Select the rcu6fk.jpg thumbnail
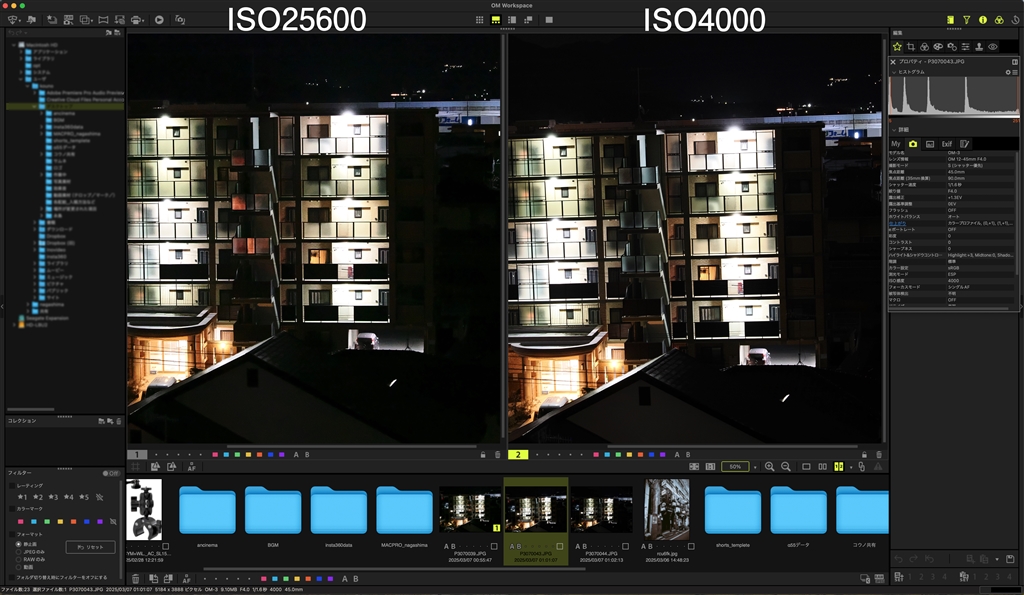Viewport: 1024px width, 595px height. pos(667,509)
